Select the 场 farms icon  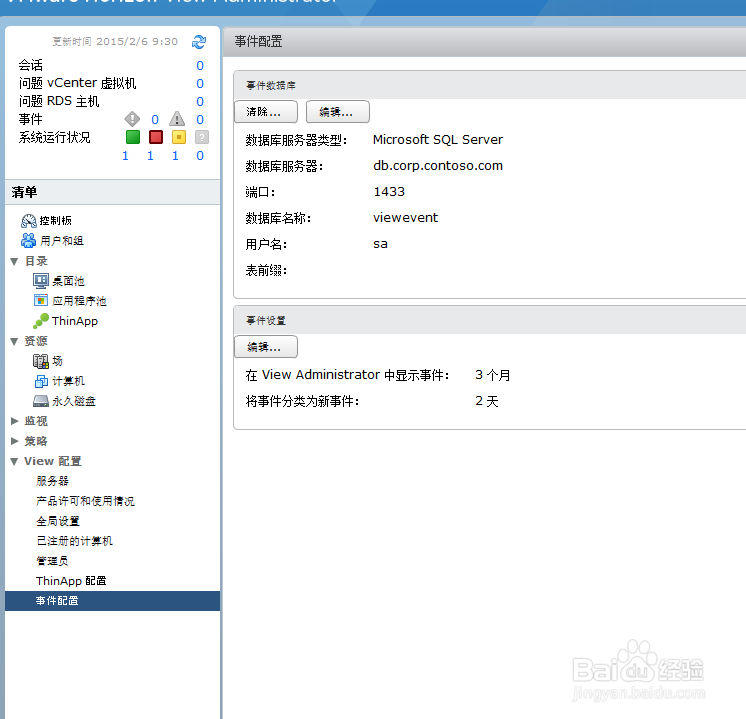pos(41,361)
